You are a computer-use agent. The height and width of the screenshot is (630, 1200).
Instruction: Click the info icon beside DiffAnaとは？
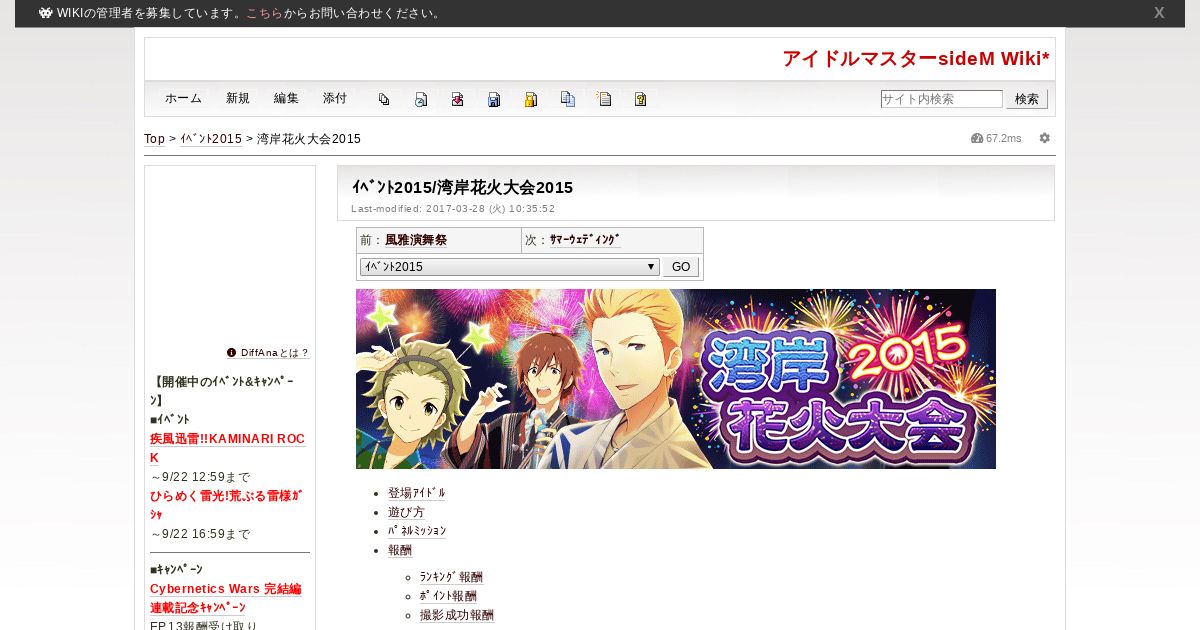coord(232,352)
